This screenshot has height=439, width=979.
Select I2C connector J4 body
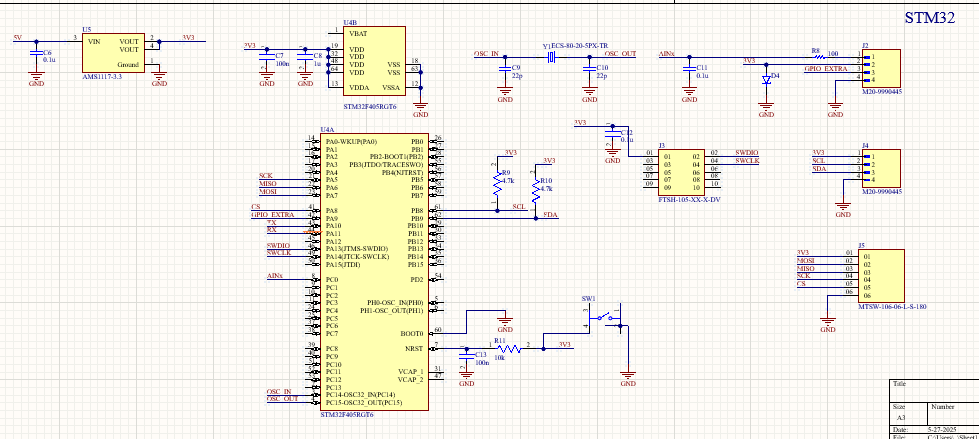coord(881,169)
